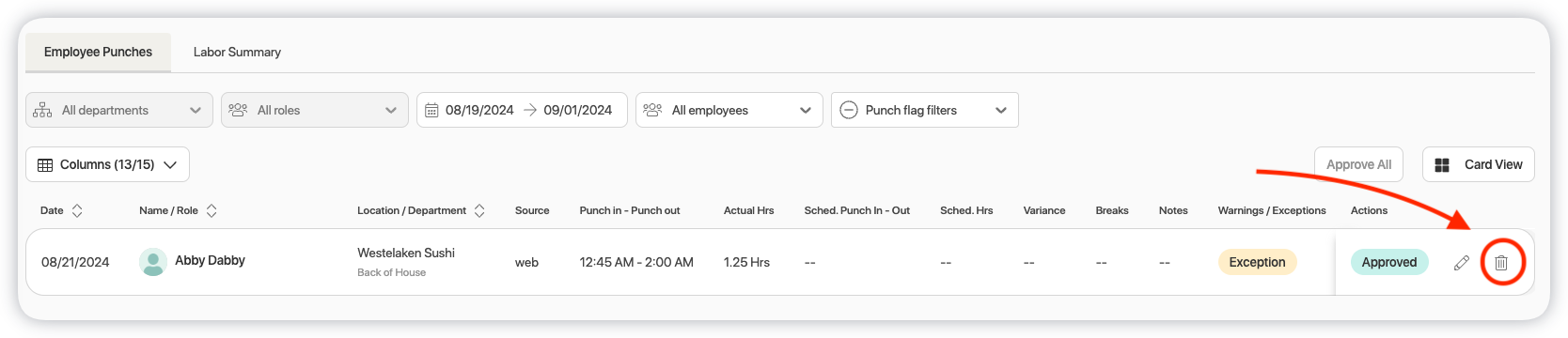Screen dimensions: 1568x338
Task: Click the Sched. Punch In - Out header
Action: (857, 210)
